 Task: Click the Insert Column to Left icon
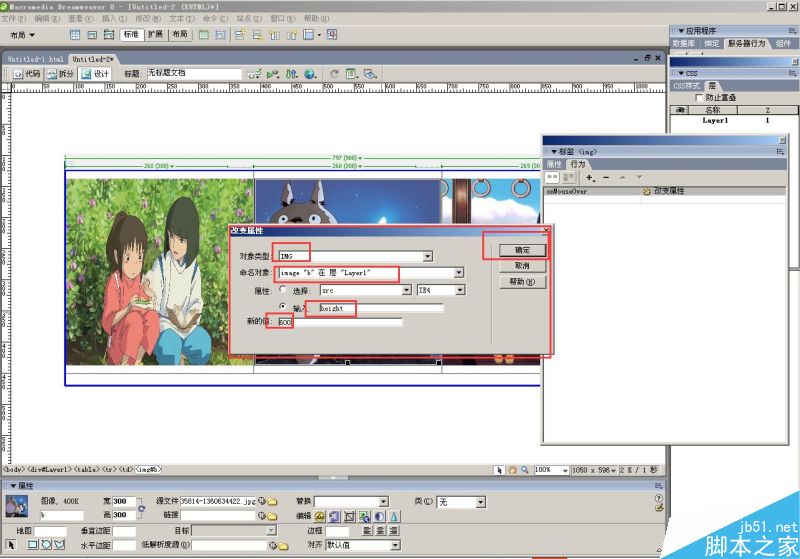(x=274, y=35)
